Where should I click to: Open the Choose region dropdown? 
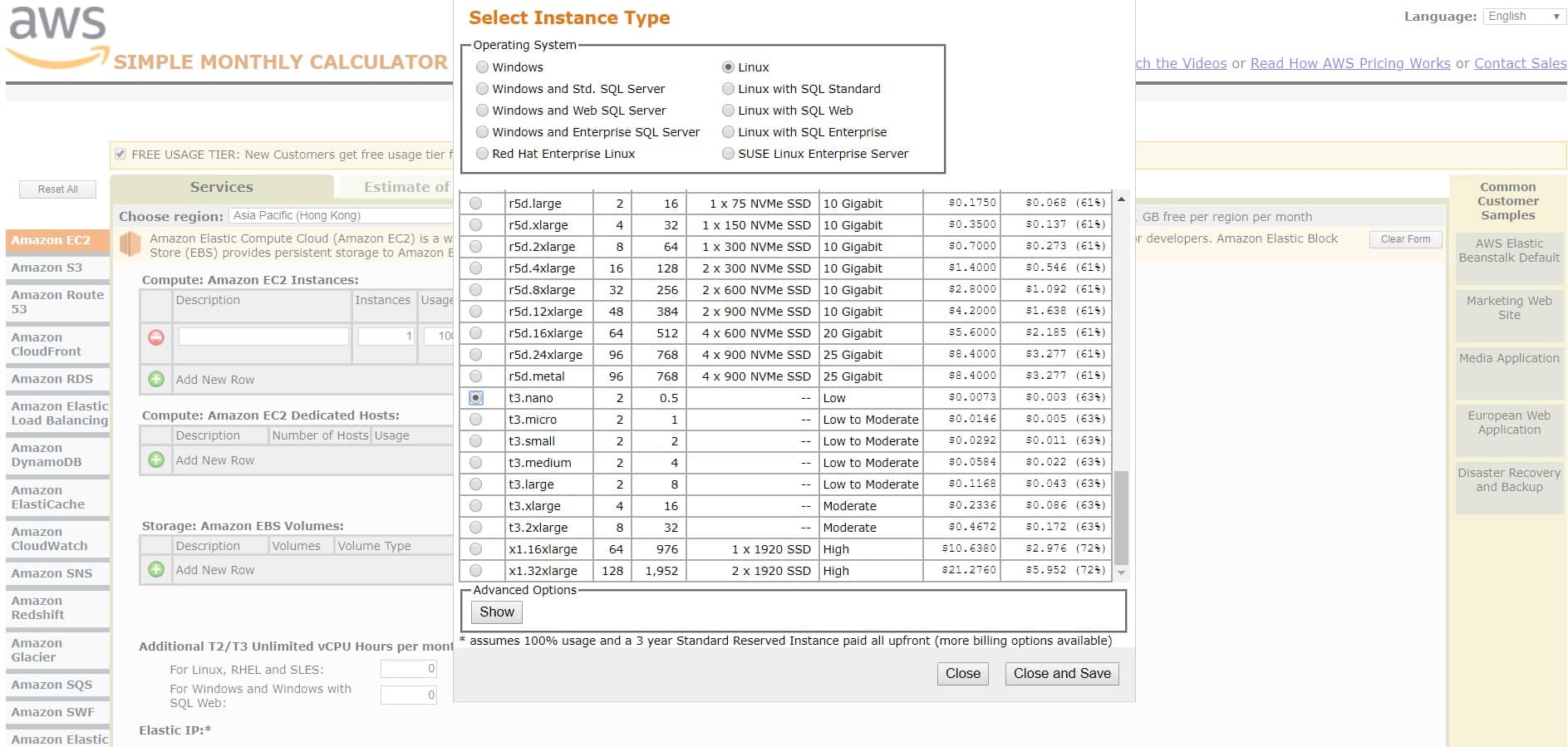(x=341, y=216)
